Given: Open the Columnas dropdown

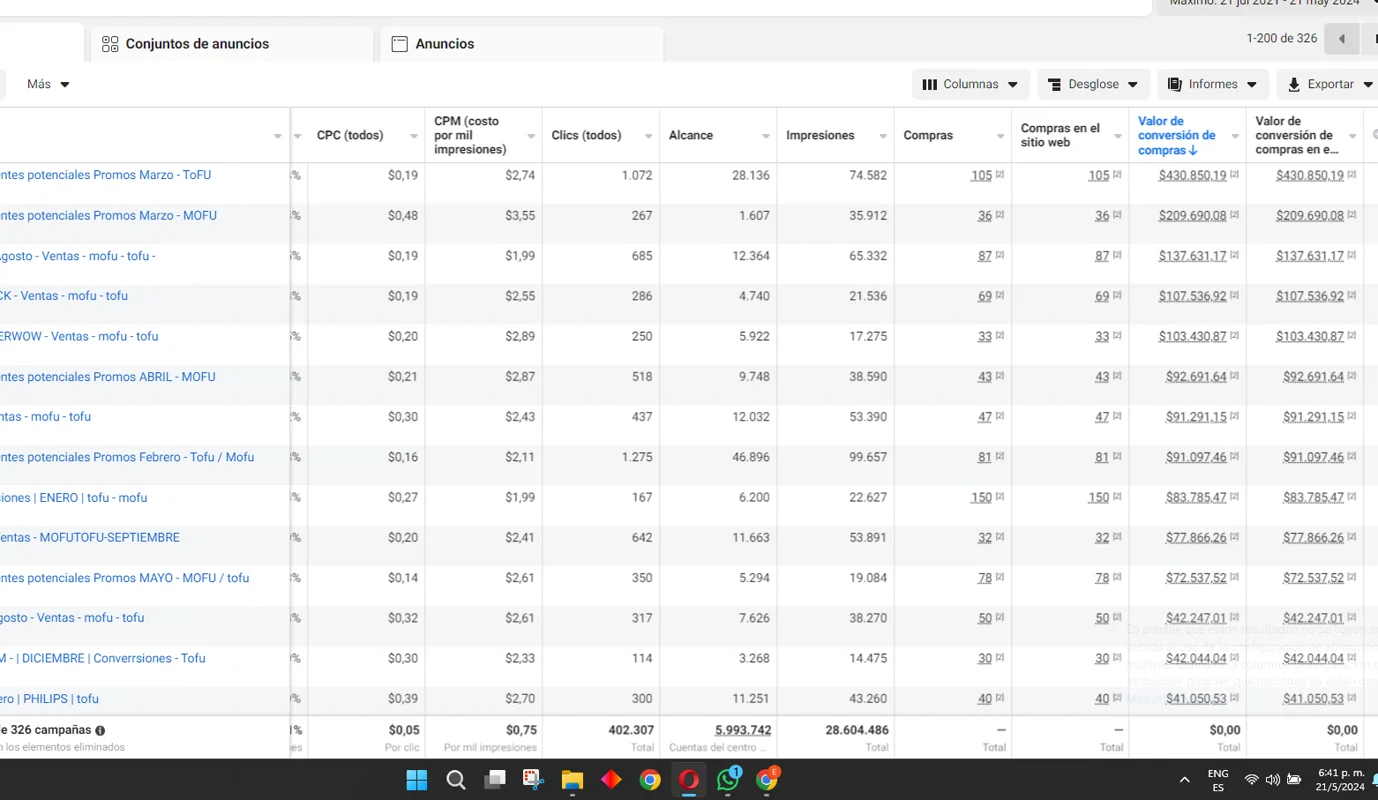Looking at the screenshot, I should point(969,84).
